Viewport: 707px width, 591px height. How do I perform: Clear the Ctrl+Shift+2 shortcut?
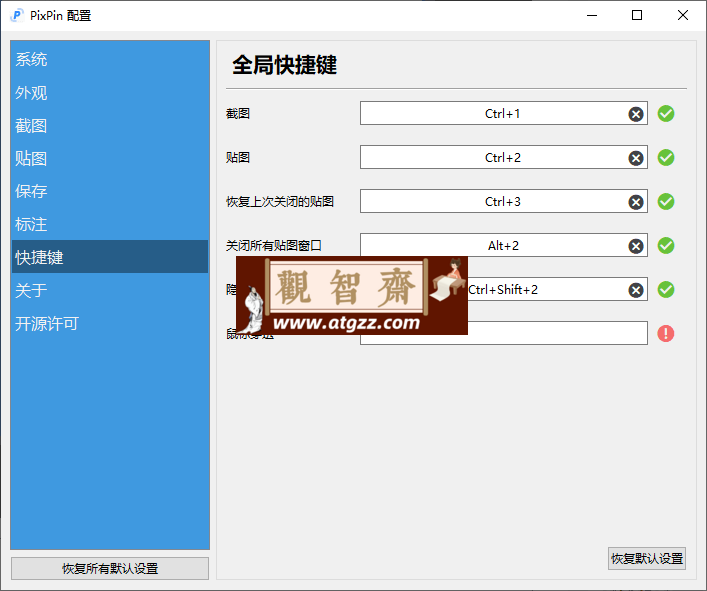(x=636, y=290)
